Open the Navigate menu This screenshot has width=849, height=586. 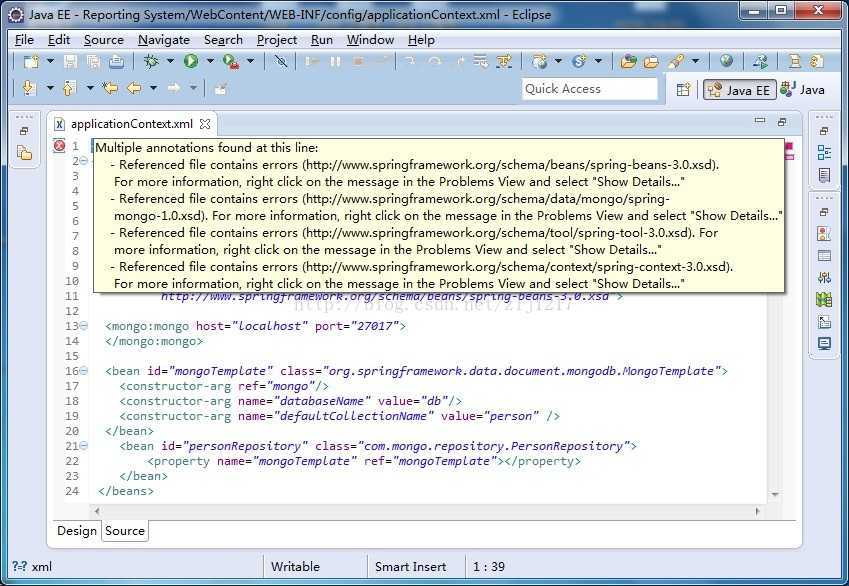click(164, 40)
